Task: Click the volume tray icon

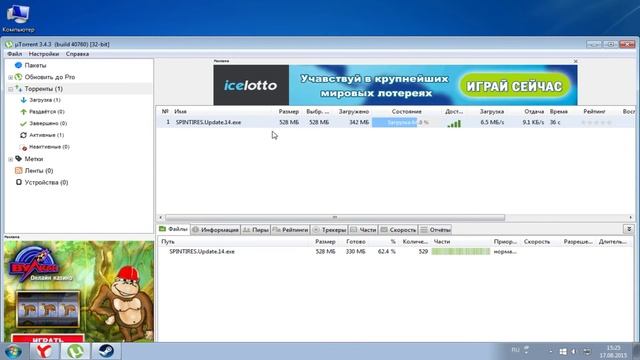Action: point(574,351)
